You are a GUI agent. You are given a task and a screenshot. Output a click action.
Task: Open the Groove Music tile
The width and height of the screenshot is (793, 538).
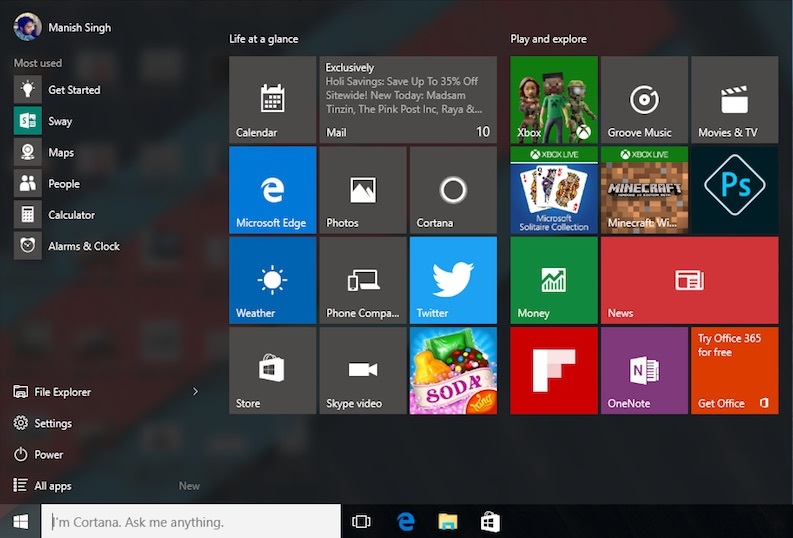pos(644,100)
